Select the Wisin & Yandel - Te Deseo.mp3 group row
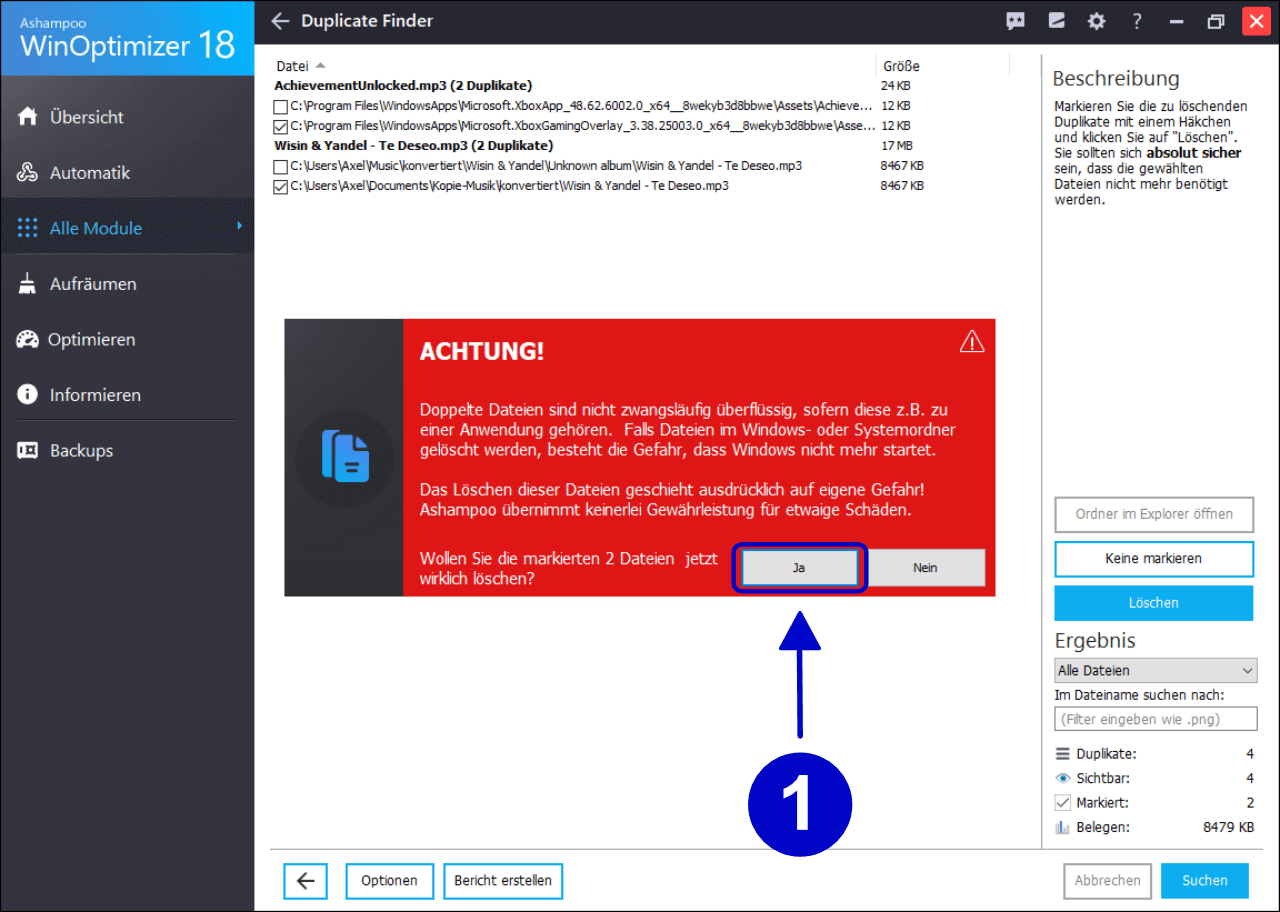1280x912 pixels. point(413,146)
